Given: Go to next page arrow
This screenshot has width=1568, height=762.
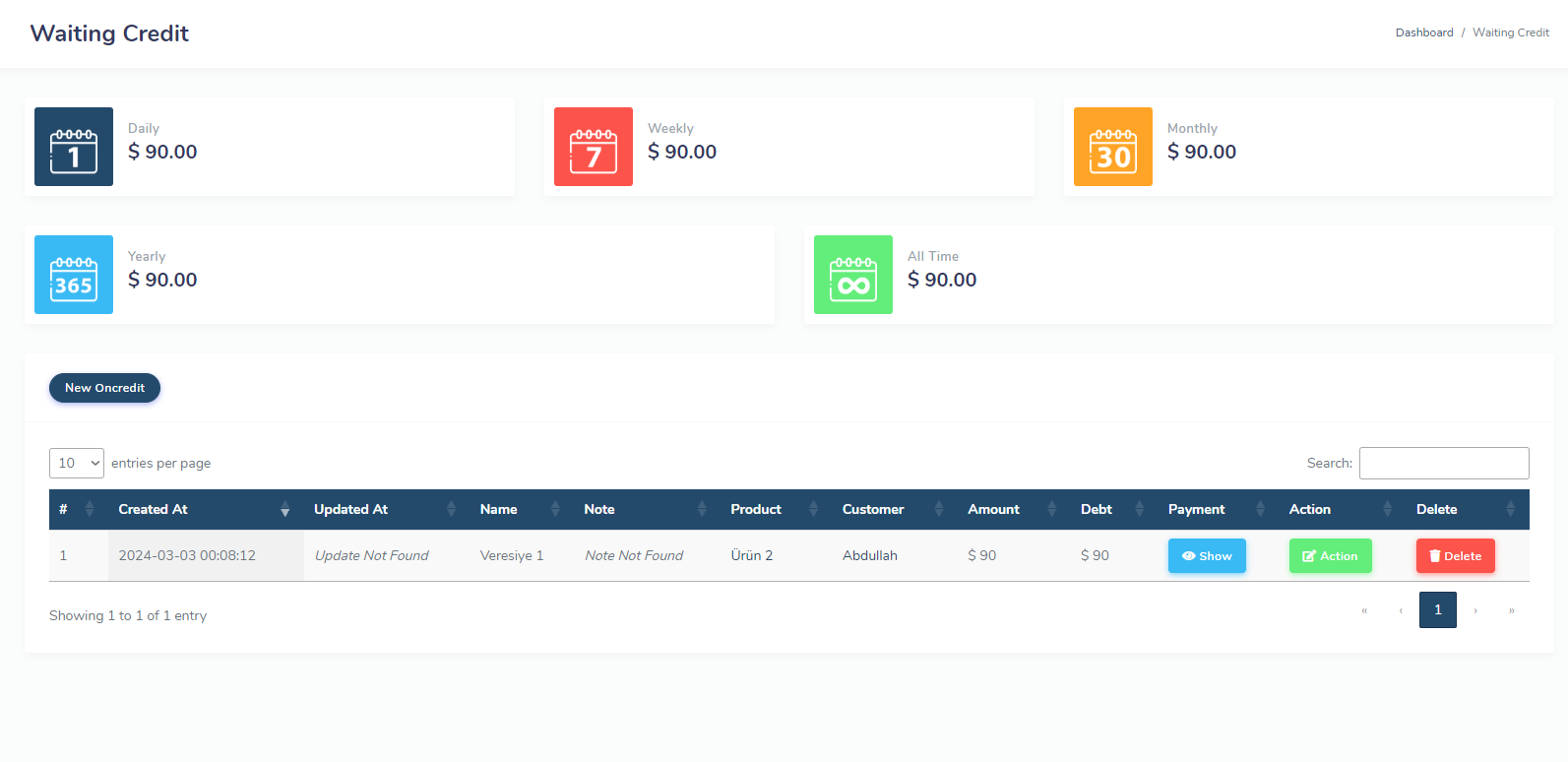Looking at the screenshot, I should 1474,610.
